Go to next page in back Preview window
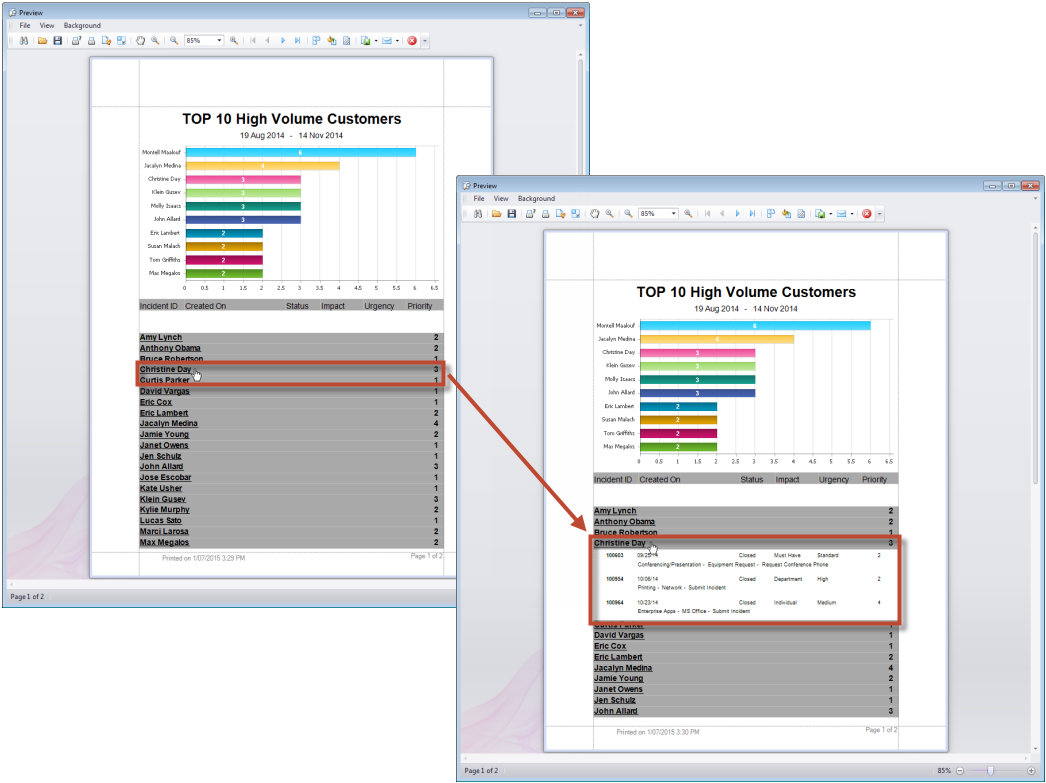The height and width of the screenshot is (783, 1046). coord(283,41)
